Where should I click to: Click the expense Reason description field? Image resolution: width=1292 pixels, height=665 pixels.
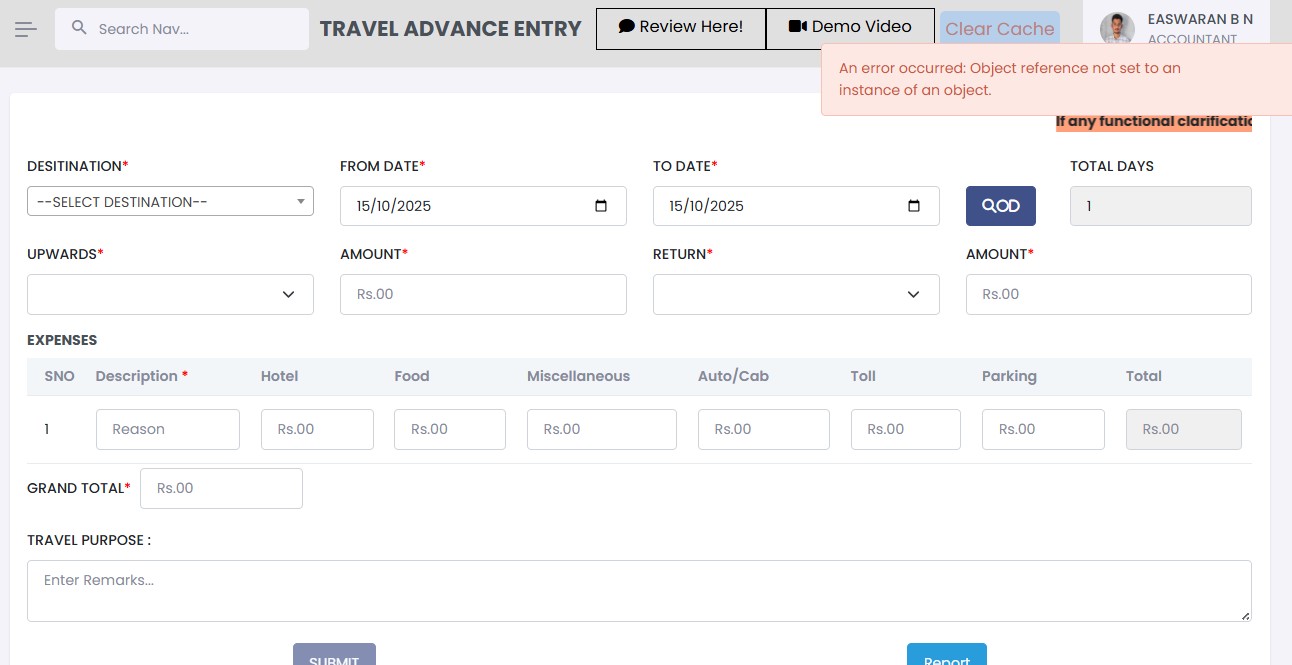point(168,429)
